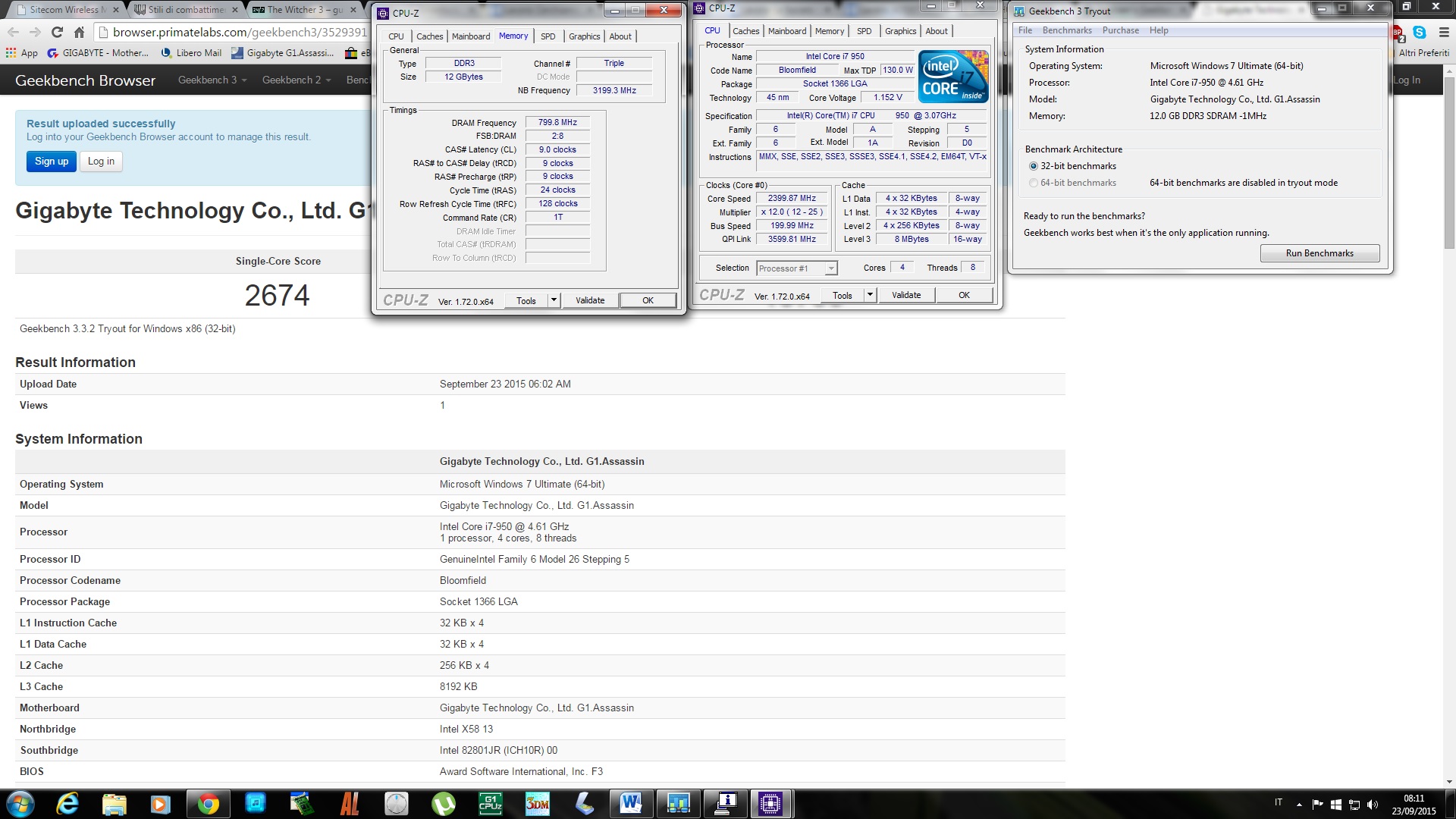Switch to The Witcher 3 Chrome tab

click(303, 10)
